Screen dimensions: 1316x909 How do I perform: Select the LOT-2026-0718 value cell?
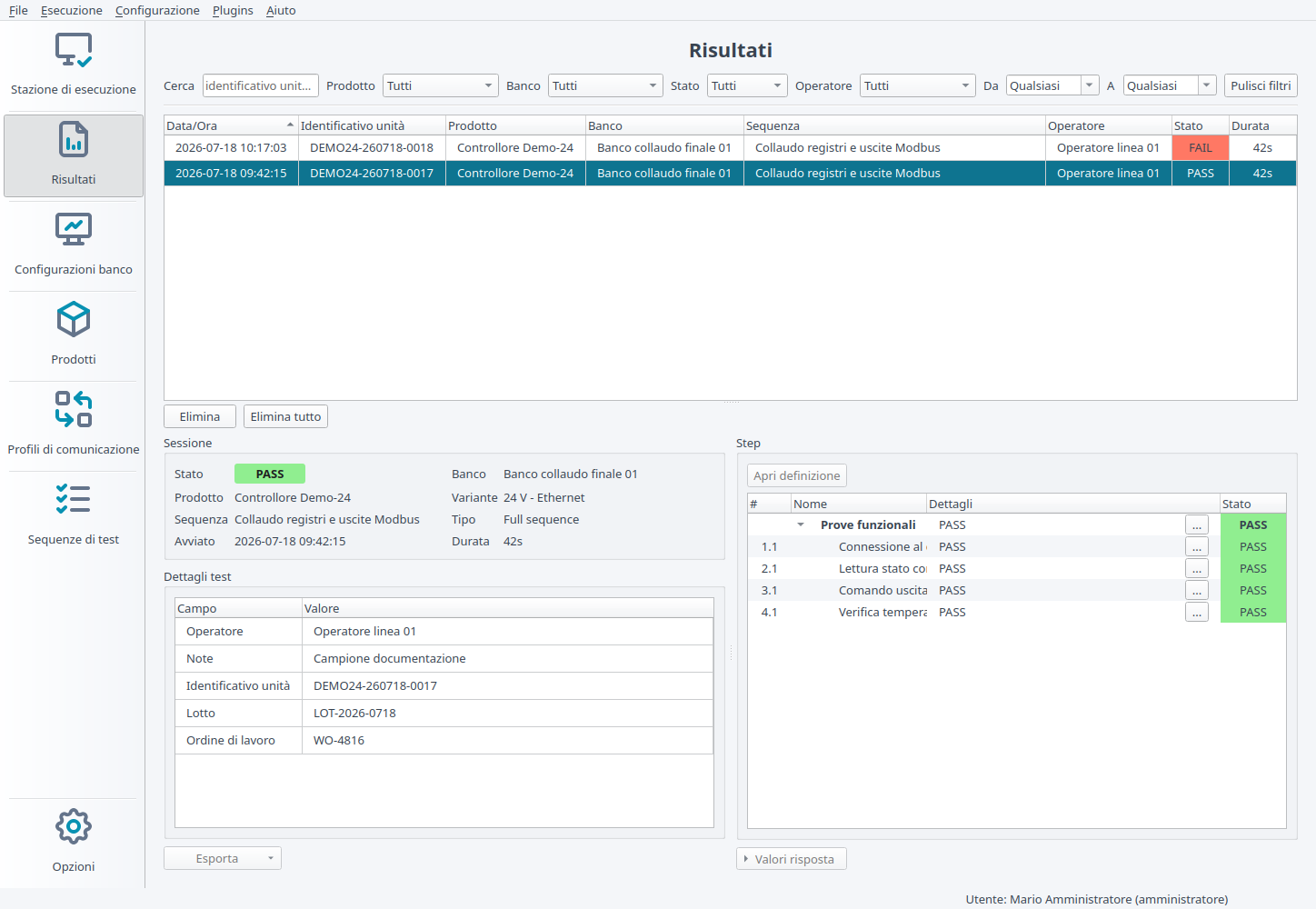pos(507,713)
